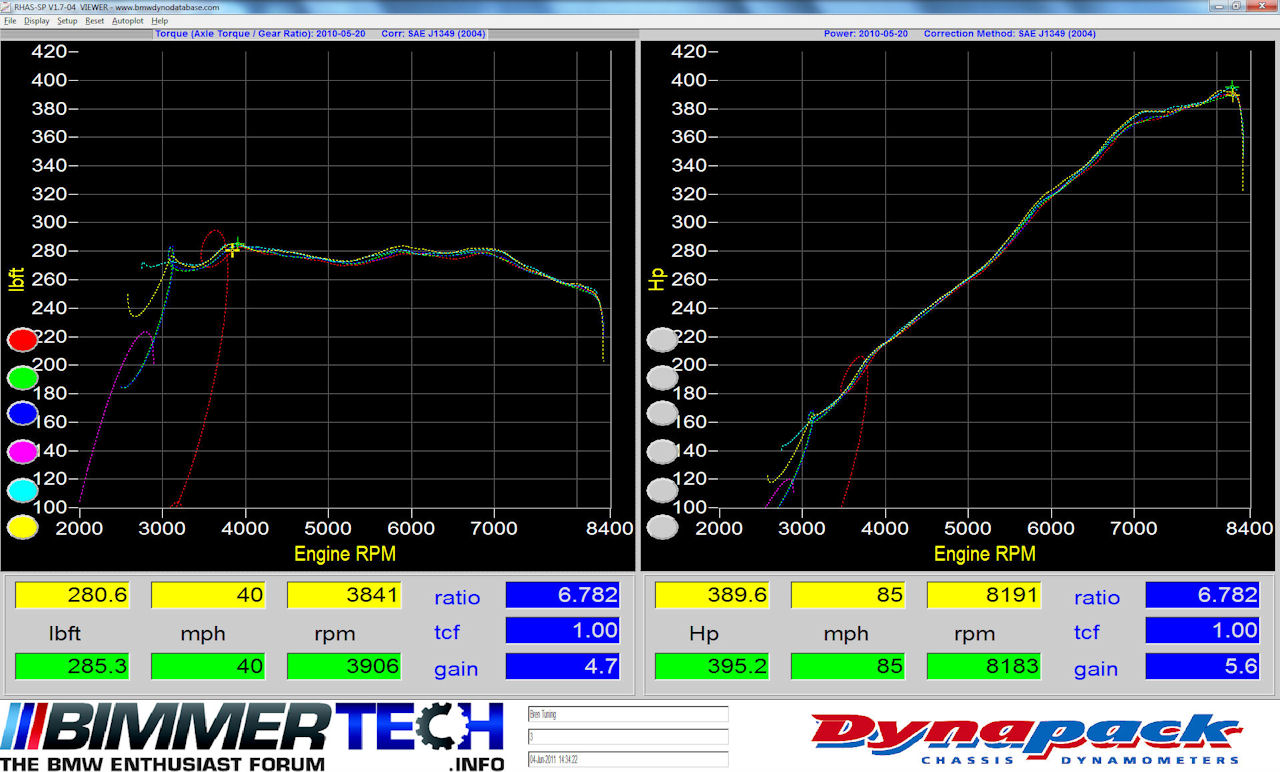This screenshot has width=1280, height=772.
Task: Click the green 3906 rpm torque value
Action: [x=344, y=667]
